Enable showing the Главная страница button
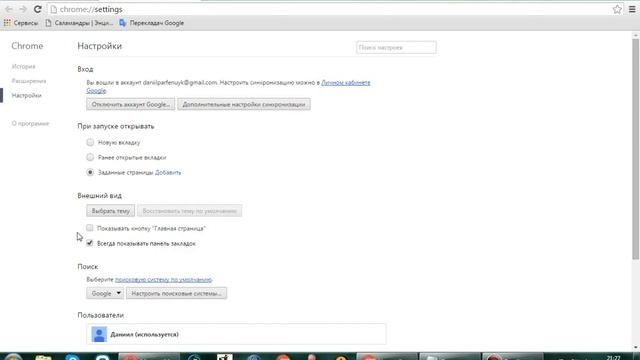Image resolution: width=640 pixels, height=360 pixels. click(90, 228)
